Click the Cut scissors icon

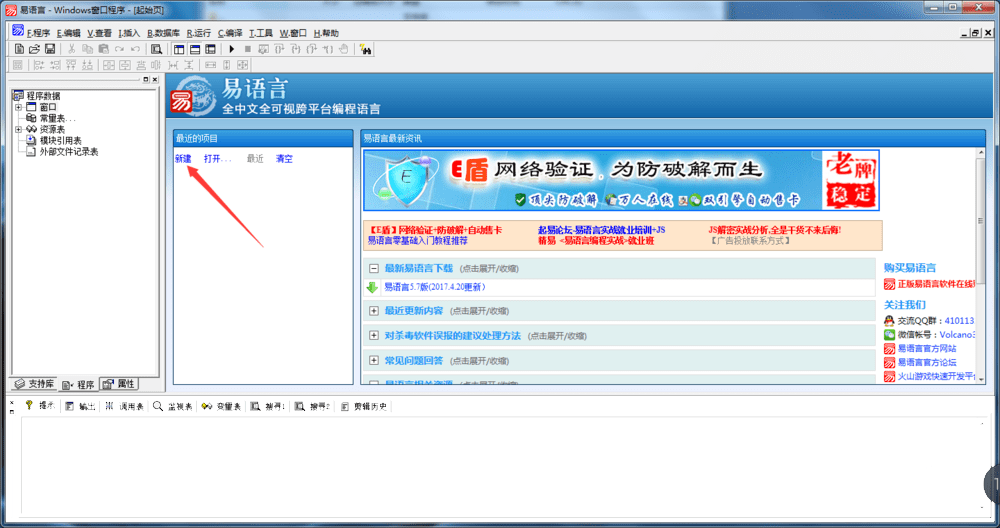point(71,49)
